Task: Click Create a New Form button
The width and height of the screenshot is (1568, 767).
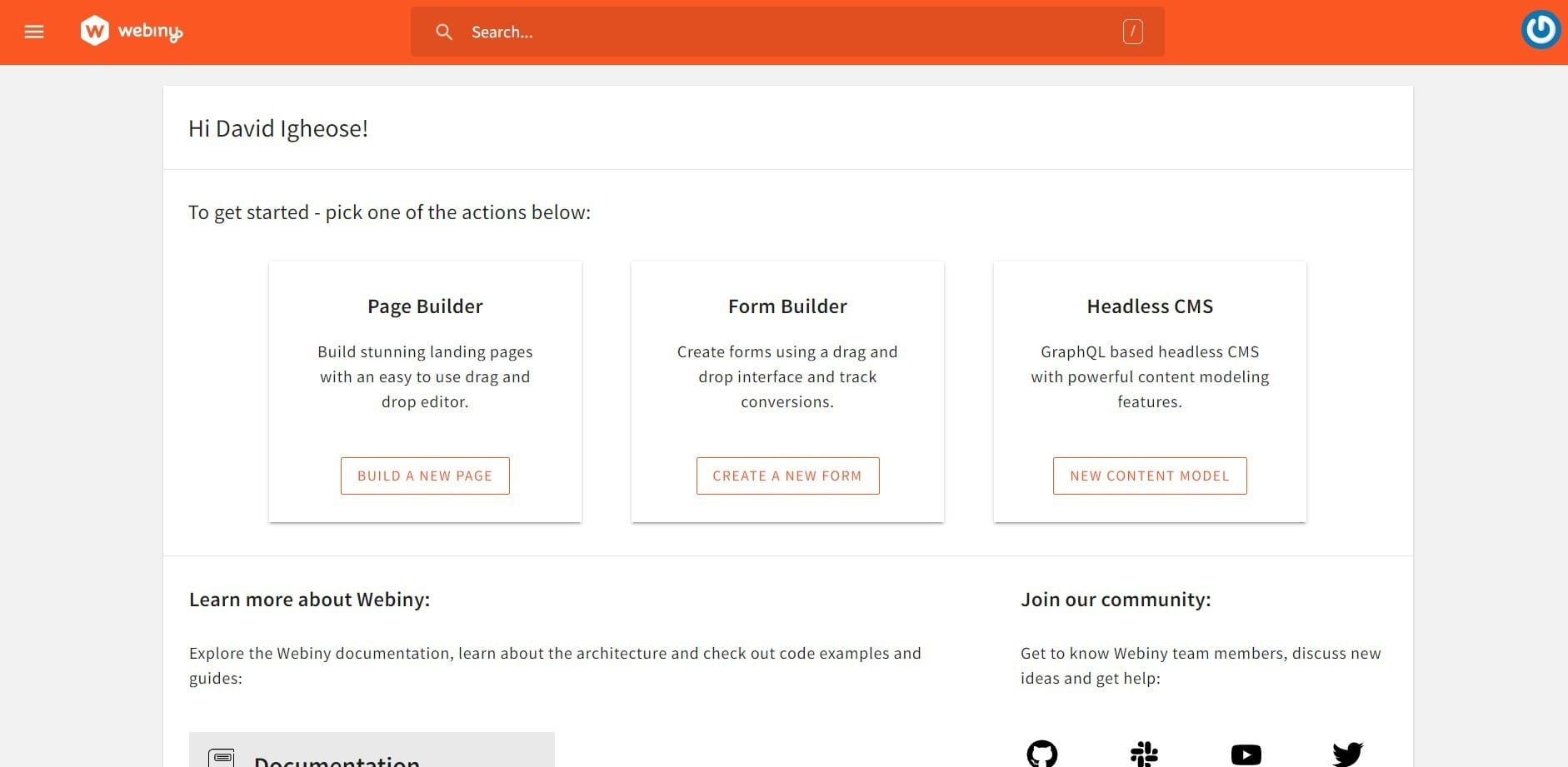Action: click(787, 476)
